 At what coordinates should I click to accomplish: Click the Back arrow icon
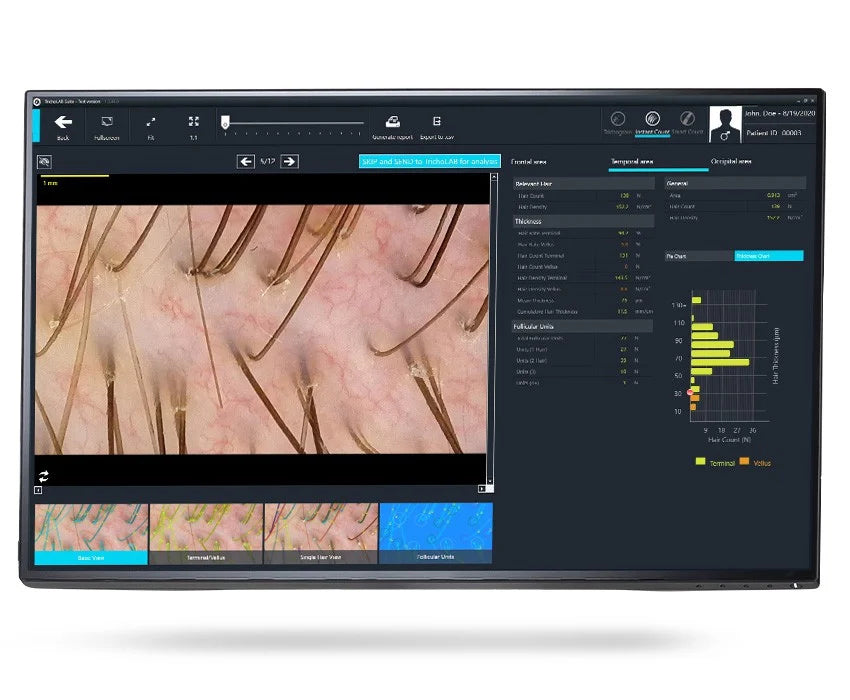(63, 122)
